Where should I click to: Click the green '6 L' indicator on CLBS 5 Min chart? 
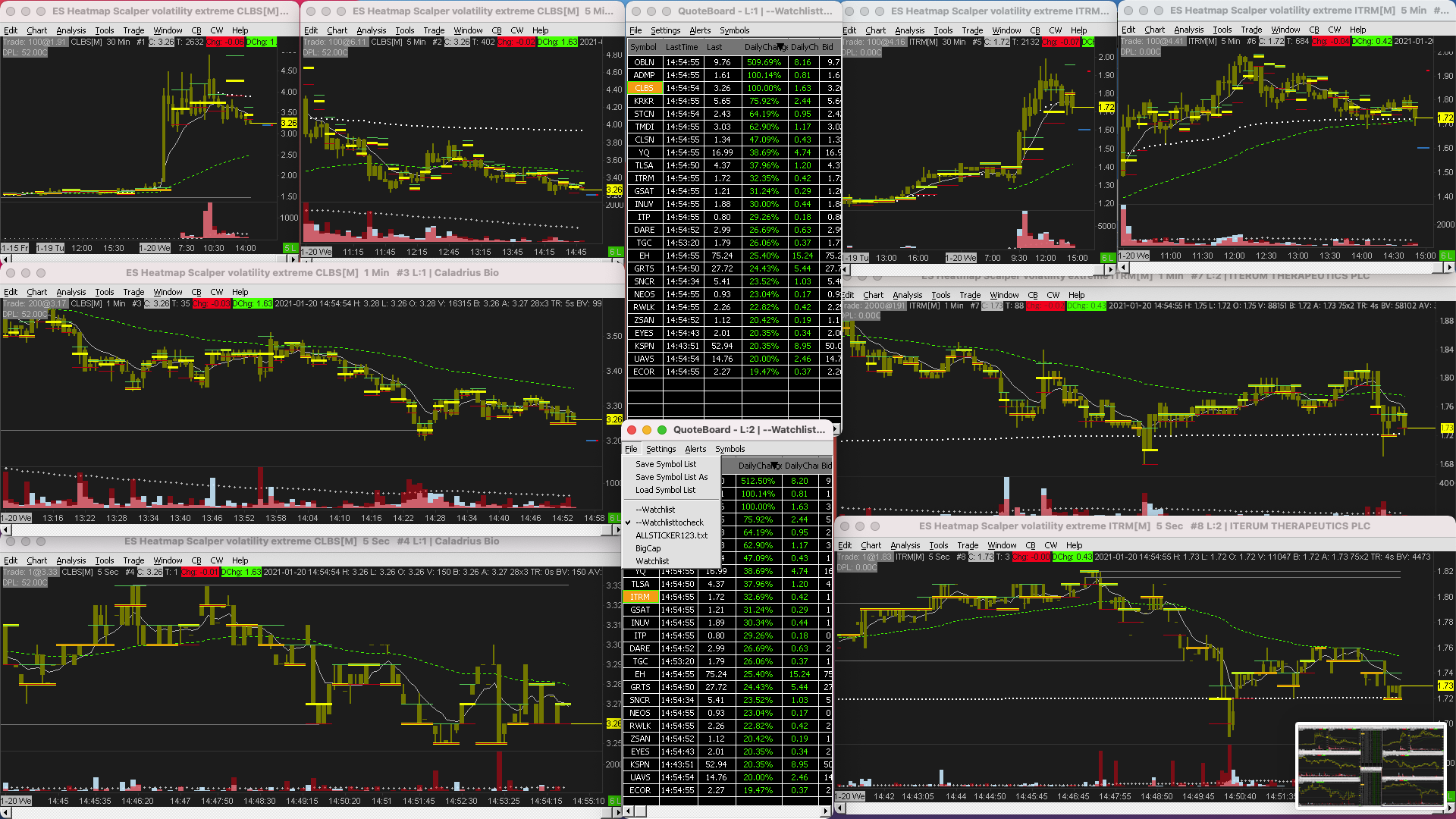[x=615, y=252]
